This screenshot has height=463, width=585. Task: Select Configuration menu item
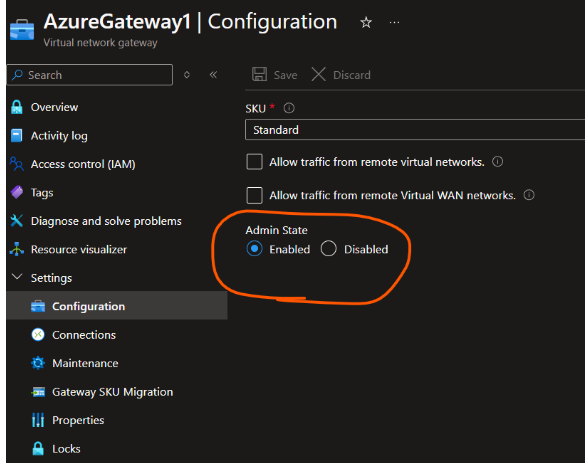tap(117, 306)
